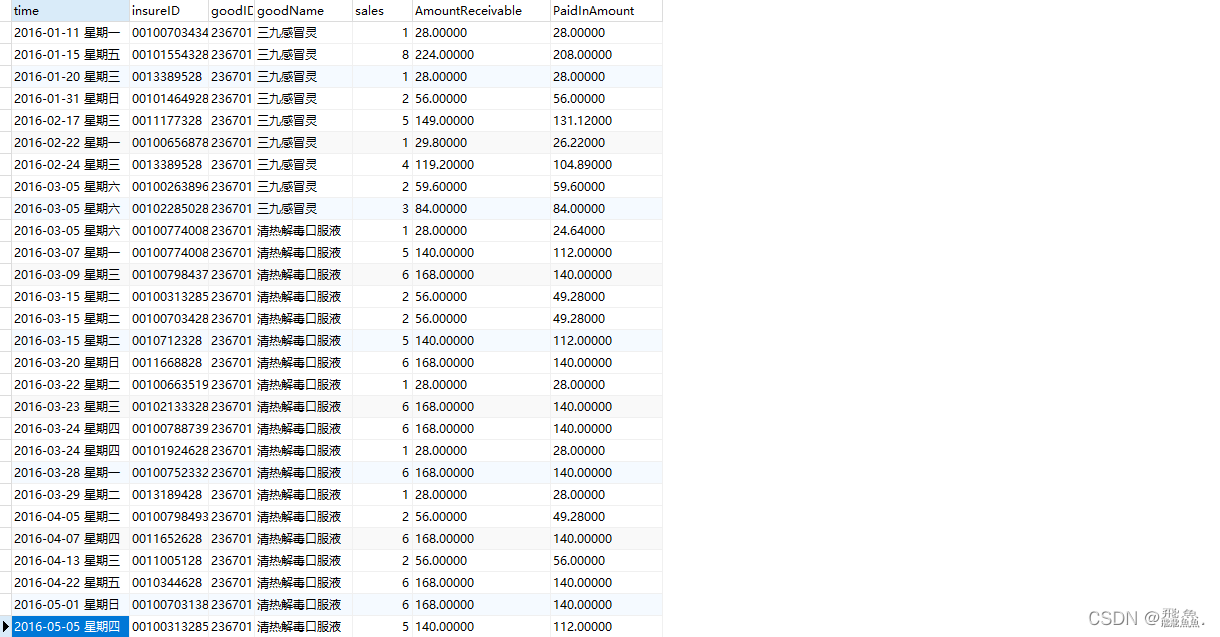Click AmountReceivable value 29.80000
The height and width of the screenshot is (637, 1220).
pos(441,143)
